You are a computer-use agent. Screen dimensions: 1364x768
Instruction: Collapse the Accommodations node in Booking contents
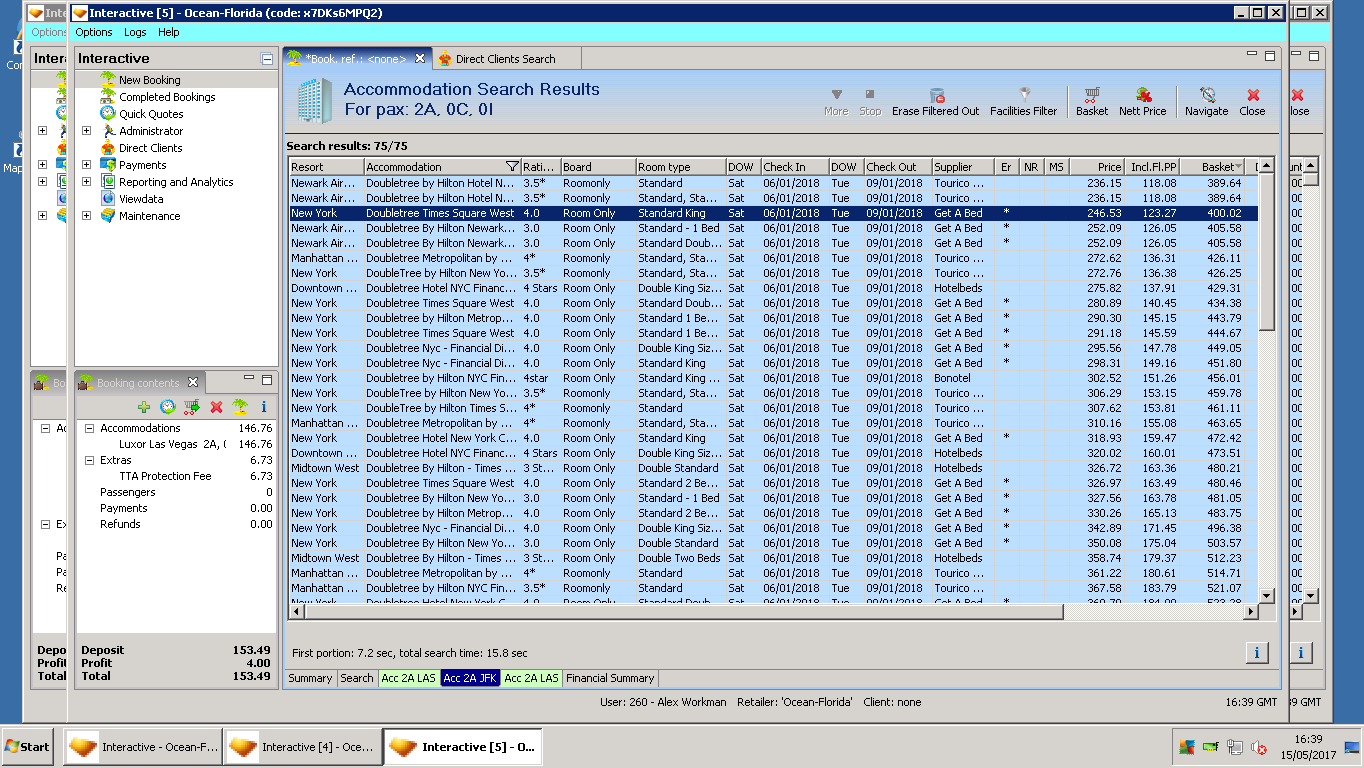89,428
